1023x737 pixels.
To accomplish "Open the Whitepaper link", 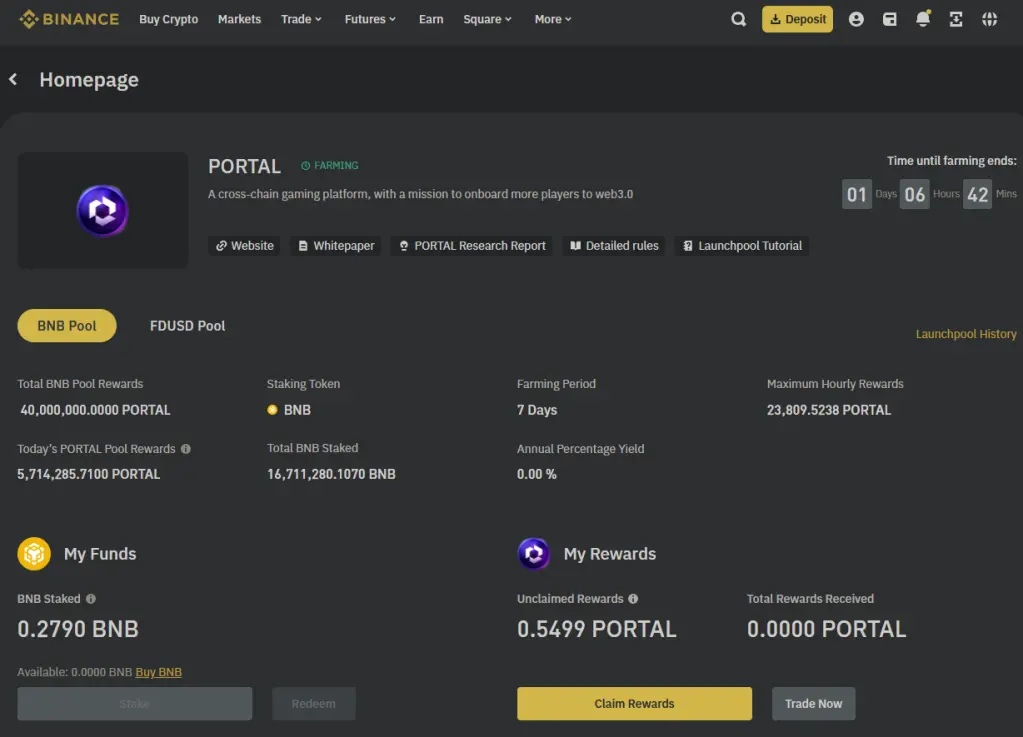I will coord(336,246).
